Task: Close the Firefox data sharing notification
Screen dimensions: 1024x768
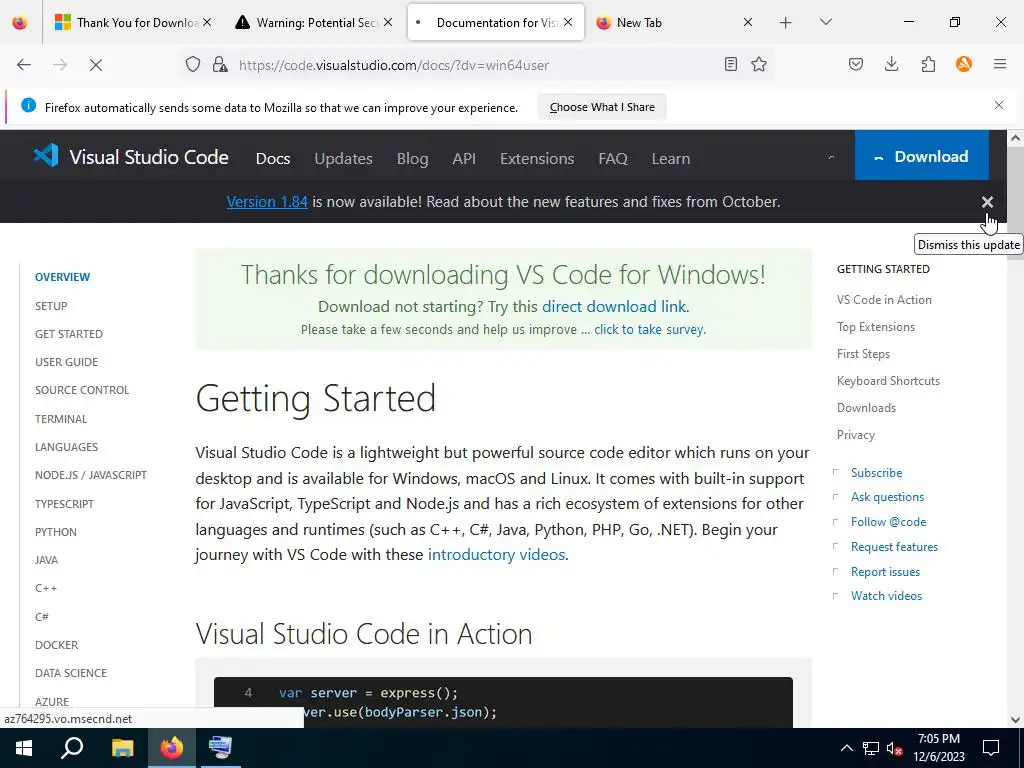Action: 999,105
